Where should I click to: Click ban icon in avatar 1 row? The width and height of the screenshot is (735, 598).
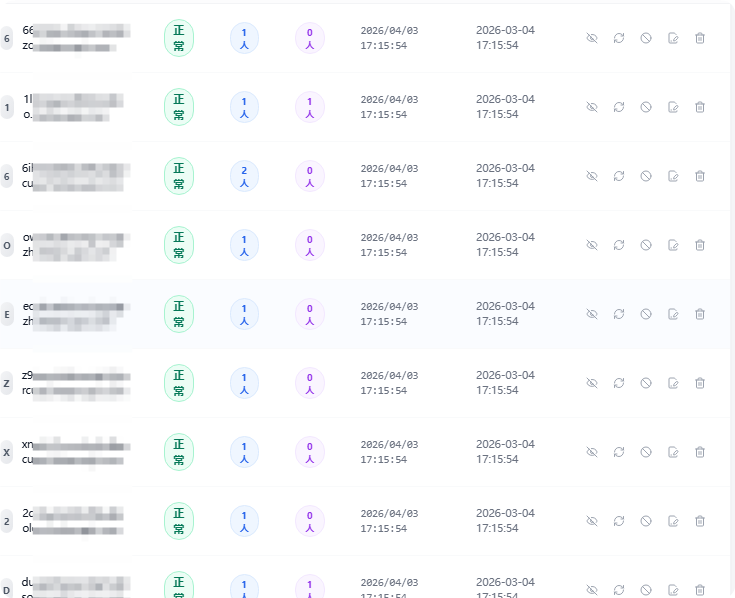646,107
